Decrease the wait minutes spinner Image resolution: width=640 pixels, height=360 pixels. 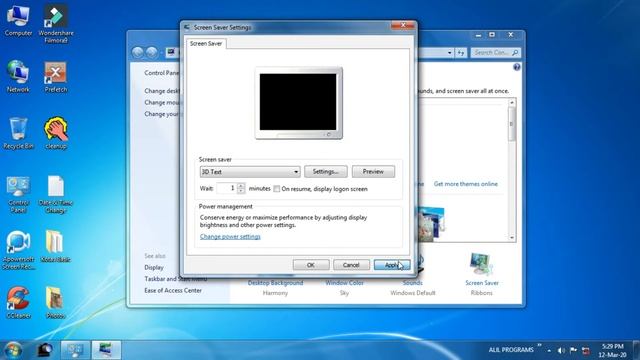[241, 191]
